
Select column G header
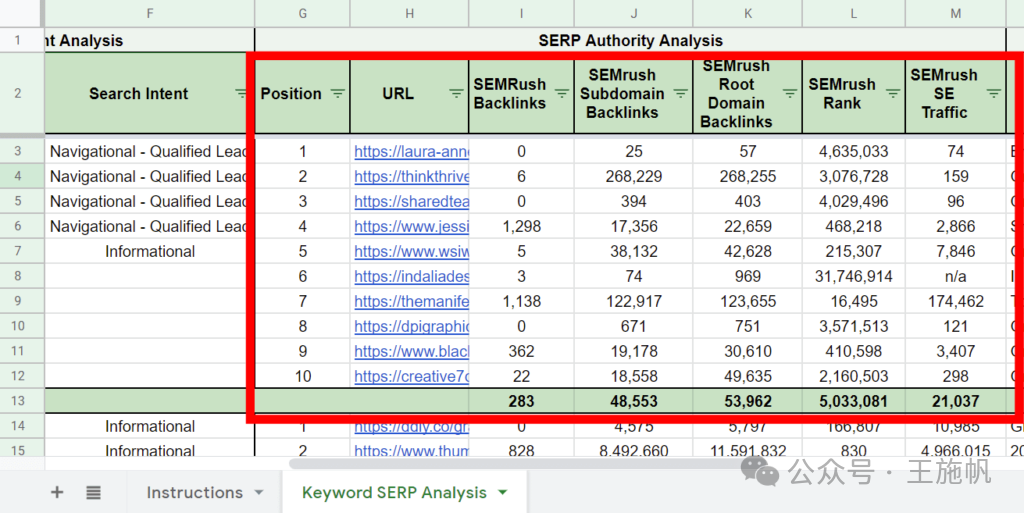pyautogui.click(x=302, y=13)
